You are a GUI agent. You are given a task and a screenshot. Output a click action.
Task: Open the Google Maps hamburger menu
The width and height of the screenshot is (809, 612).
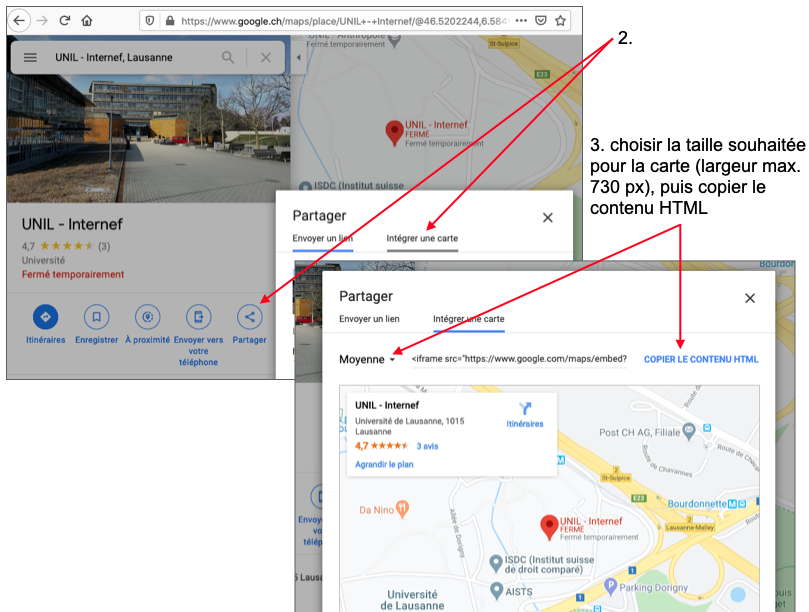(31, 58)
